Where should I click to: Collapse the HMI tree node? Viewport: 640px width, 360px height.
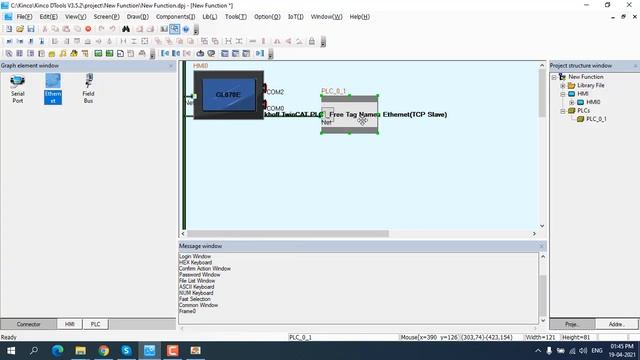563,94
